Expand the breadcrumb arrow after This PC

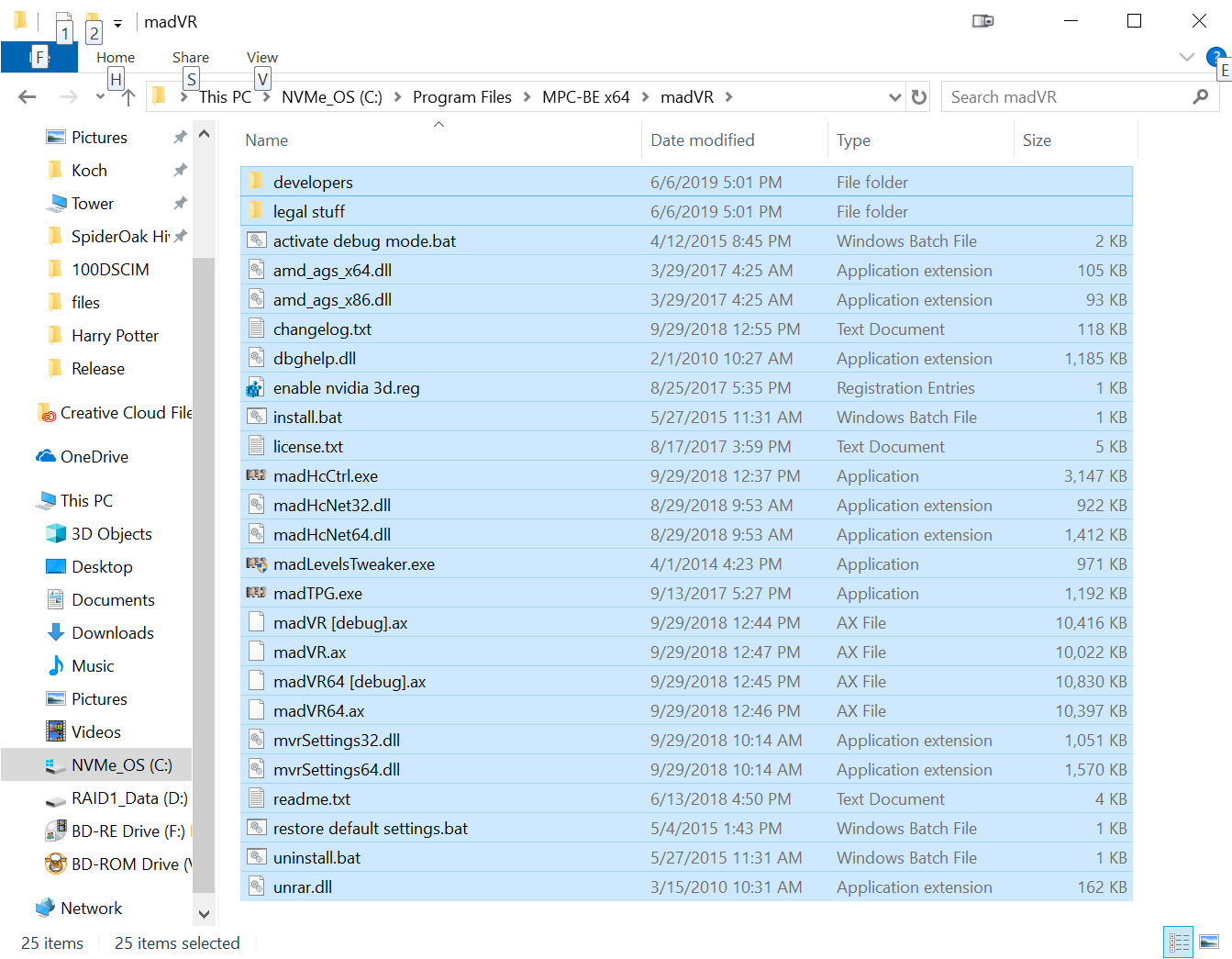(x=267, y=96)
